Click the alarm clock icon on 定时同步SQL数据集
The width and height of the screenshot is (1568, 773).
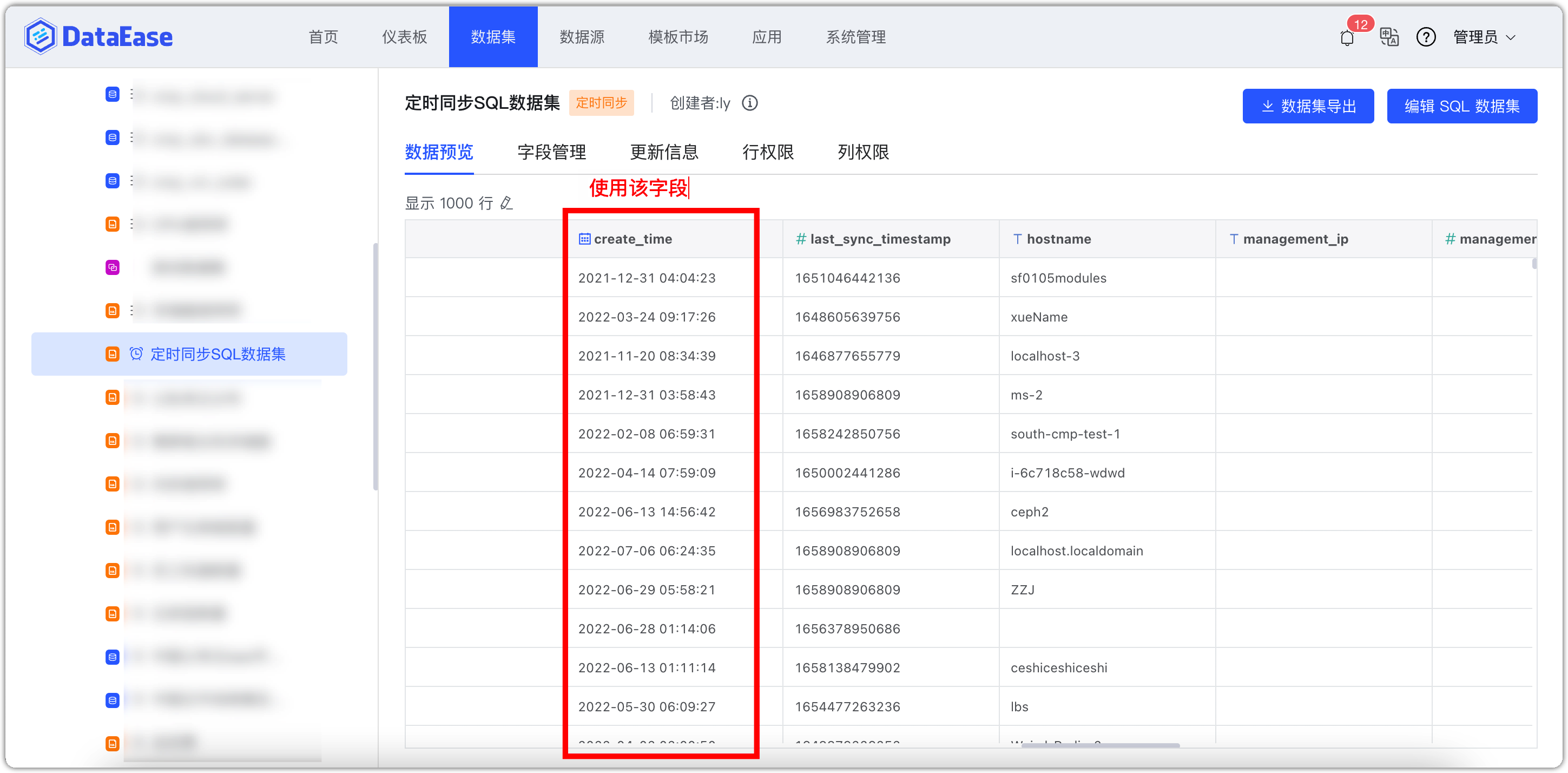click(136, 354)
